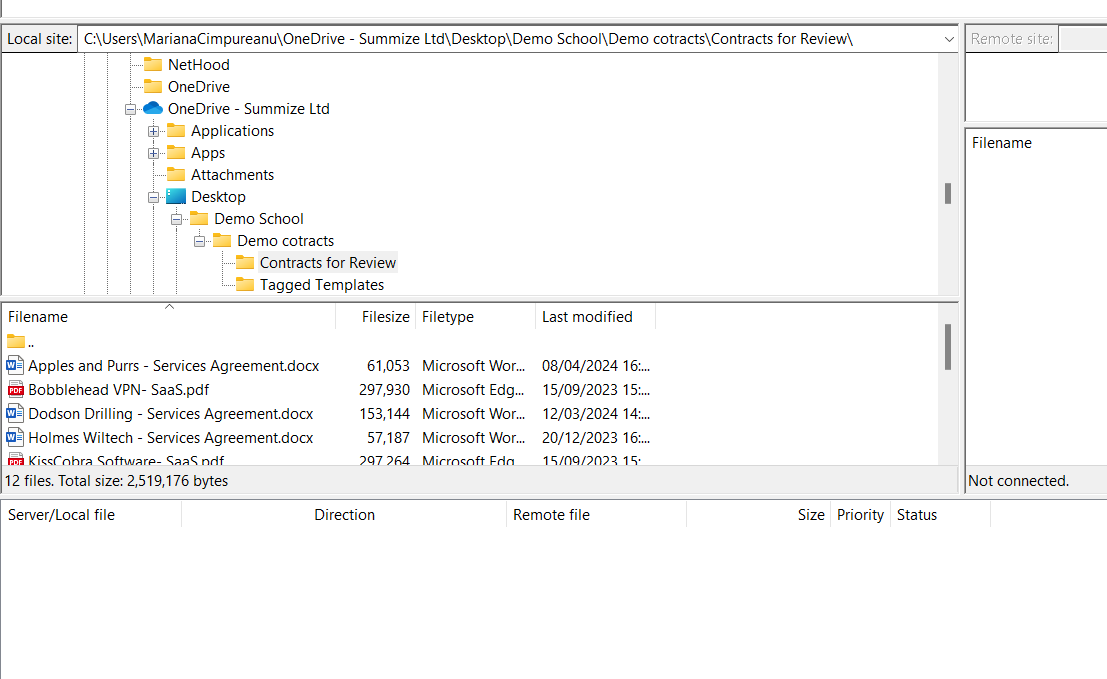Click inside the Local site path field
Image resolution: width=1107 pixels, height=679 pixels.
pos(500,38)
